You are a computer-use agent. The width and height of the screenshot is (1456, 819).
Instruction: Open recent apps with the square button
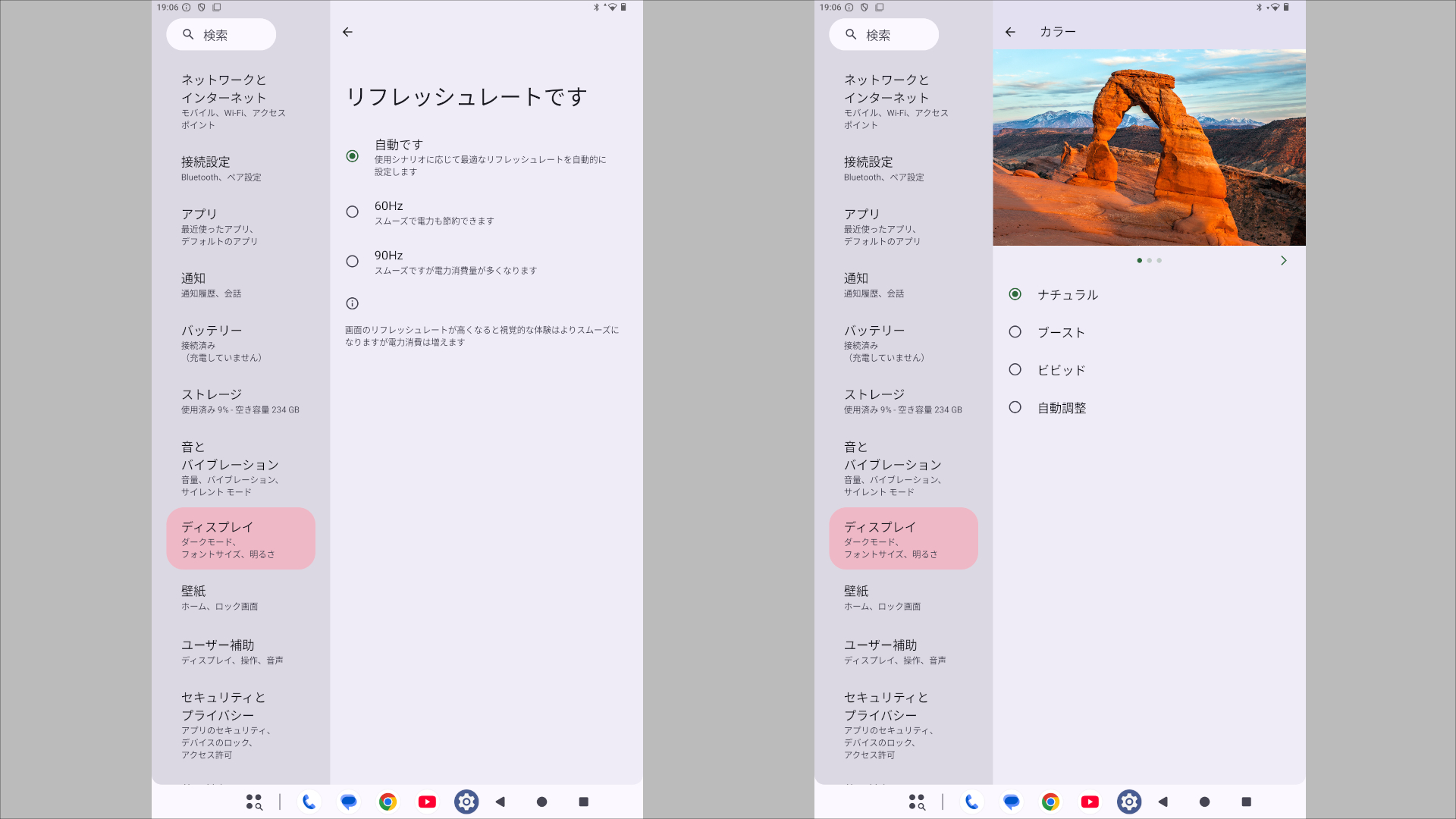click(x=582, y=802)
